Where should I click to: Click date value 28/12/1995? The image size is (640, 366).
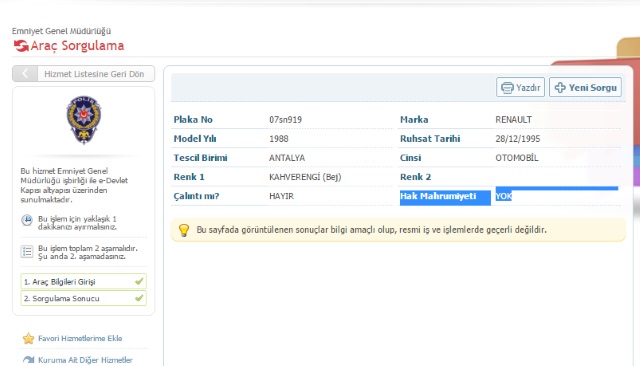[x=518, y=139]
